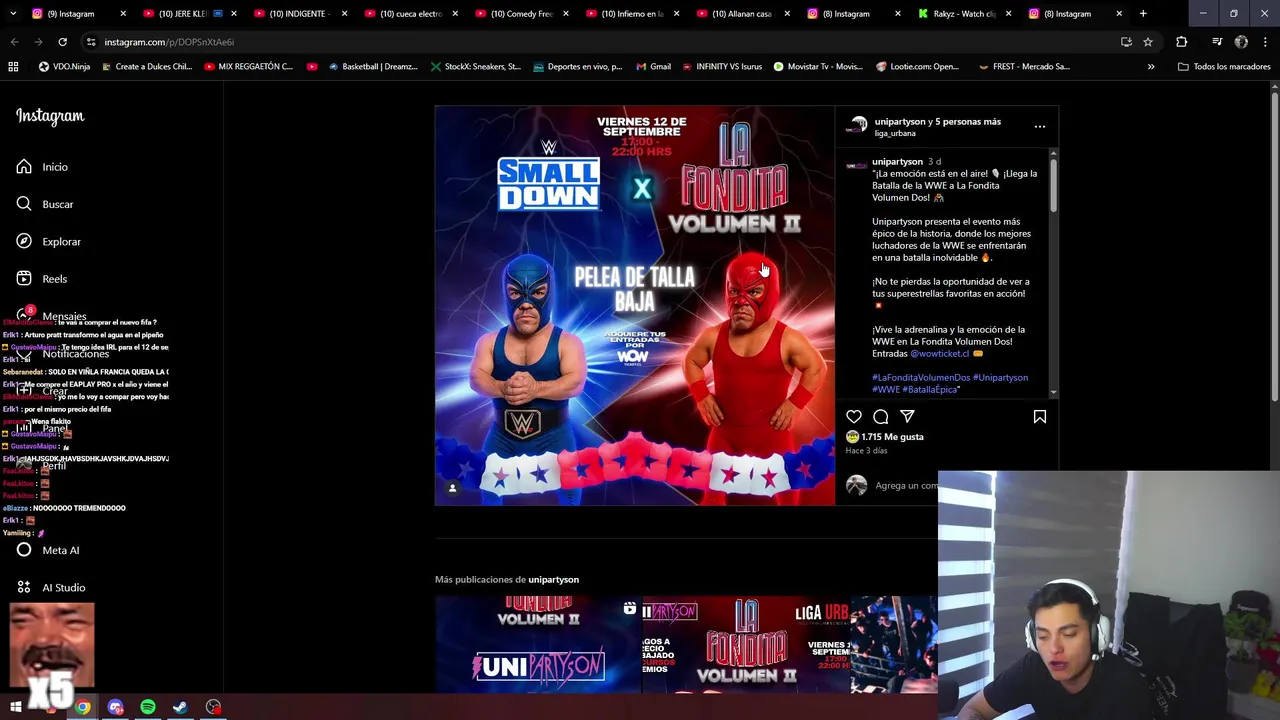Open Windows Start menu
Viewport: 1280px width, 720px height.
pos(16,707)
